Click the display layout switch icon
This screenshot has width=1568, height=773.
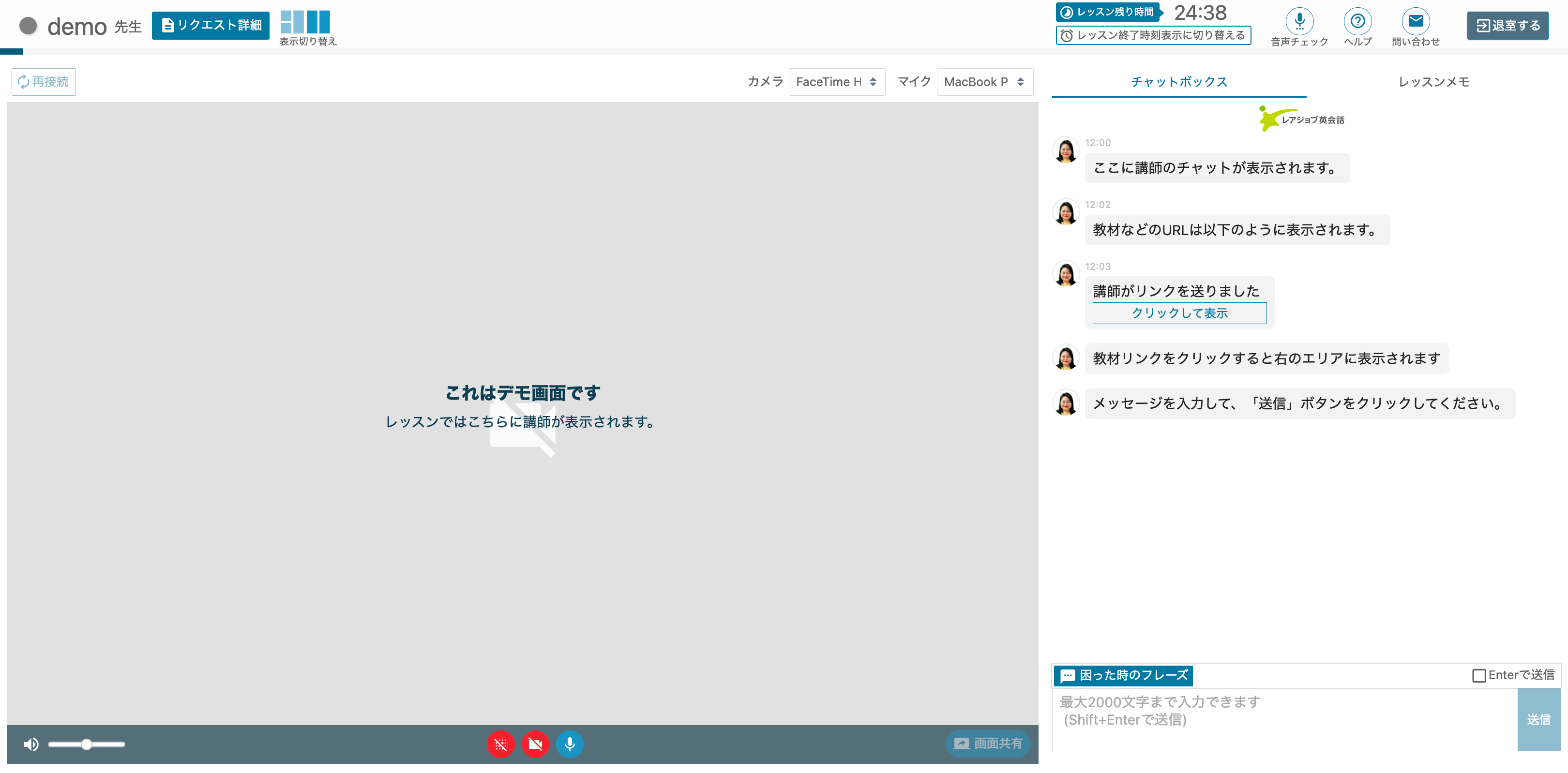tap(305, 22)
